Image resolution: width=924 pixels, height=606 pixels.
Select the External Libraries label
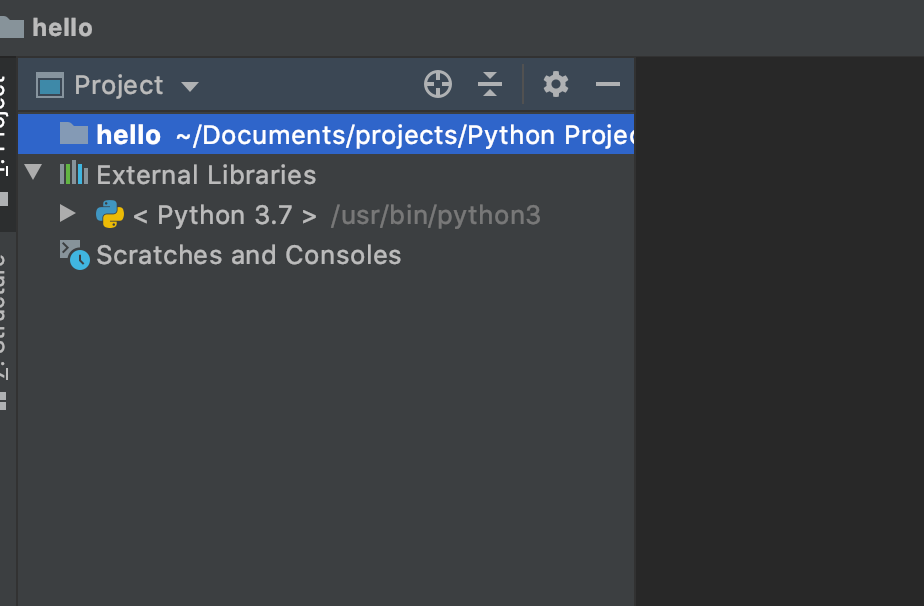(x=206, y=175)
